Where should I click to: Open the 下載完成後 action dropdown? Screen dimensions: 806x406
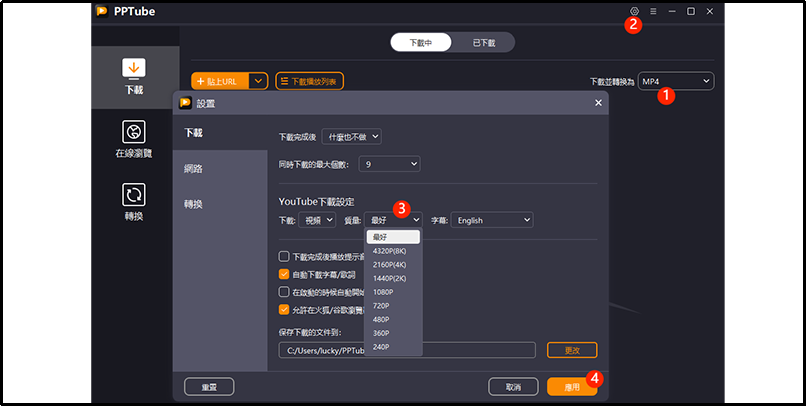pyautogui.click(x=352, y=137)
